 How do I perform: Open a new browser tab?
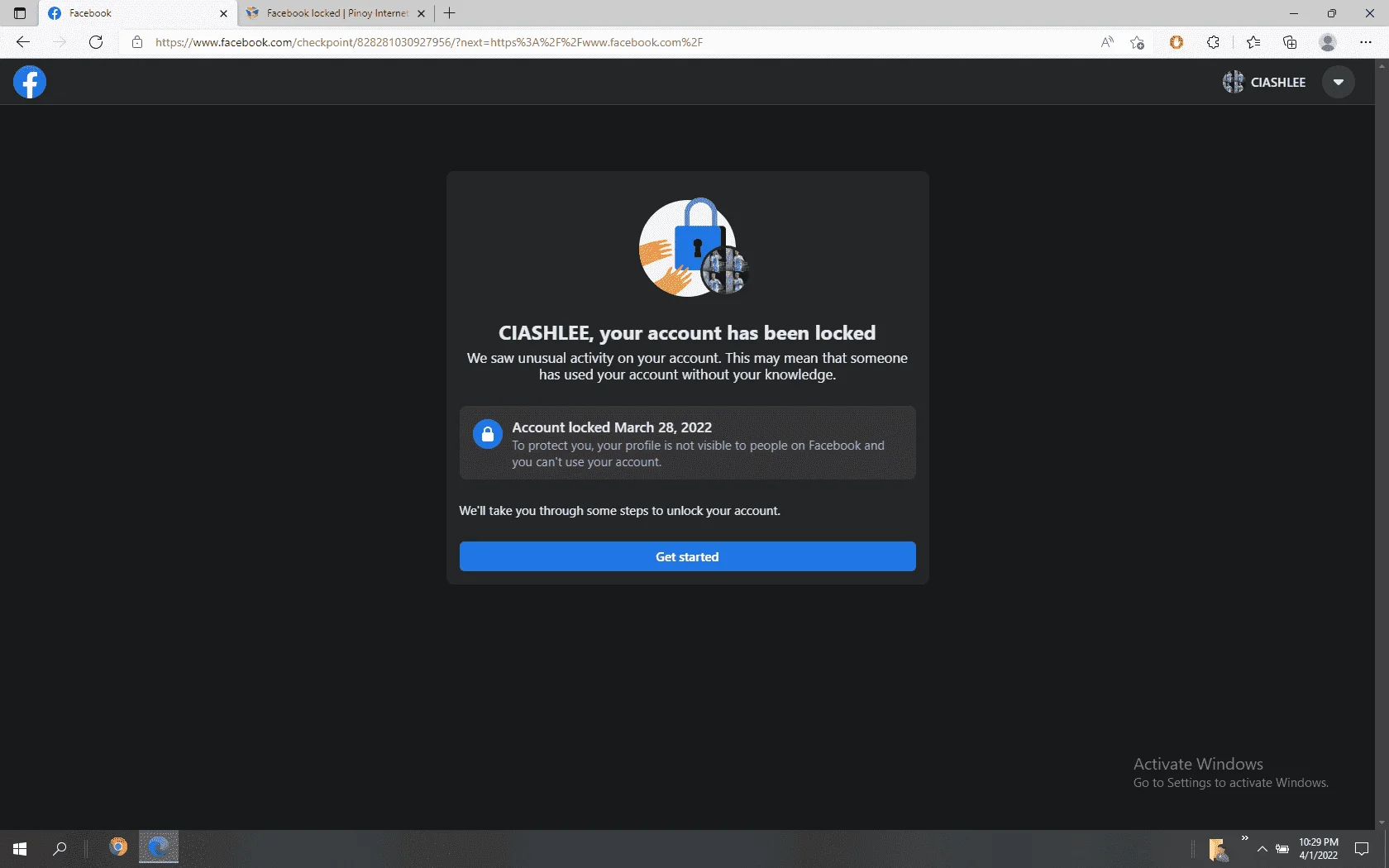pyautogui.click(x=450, y=13)
